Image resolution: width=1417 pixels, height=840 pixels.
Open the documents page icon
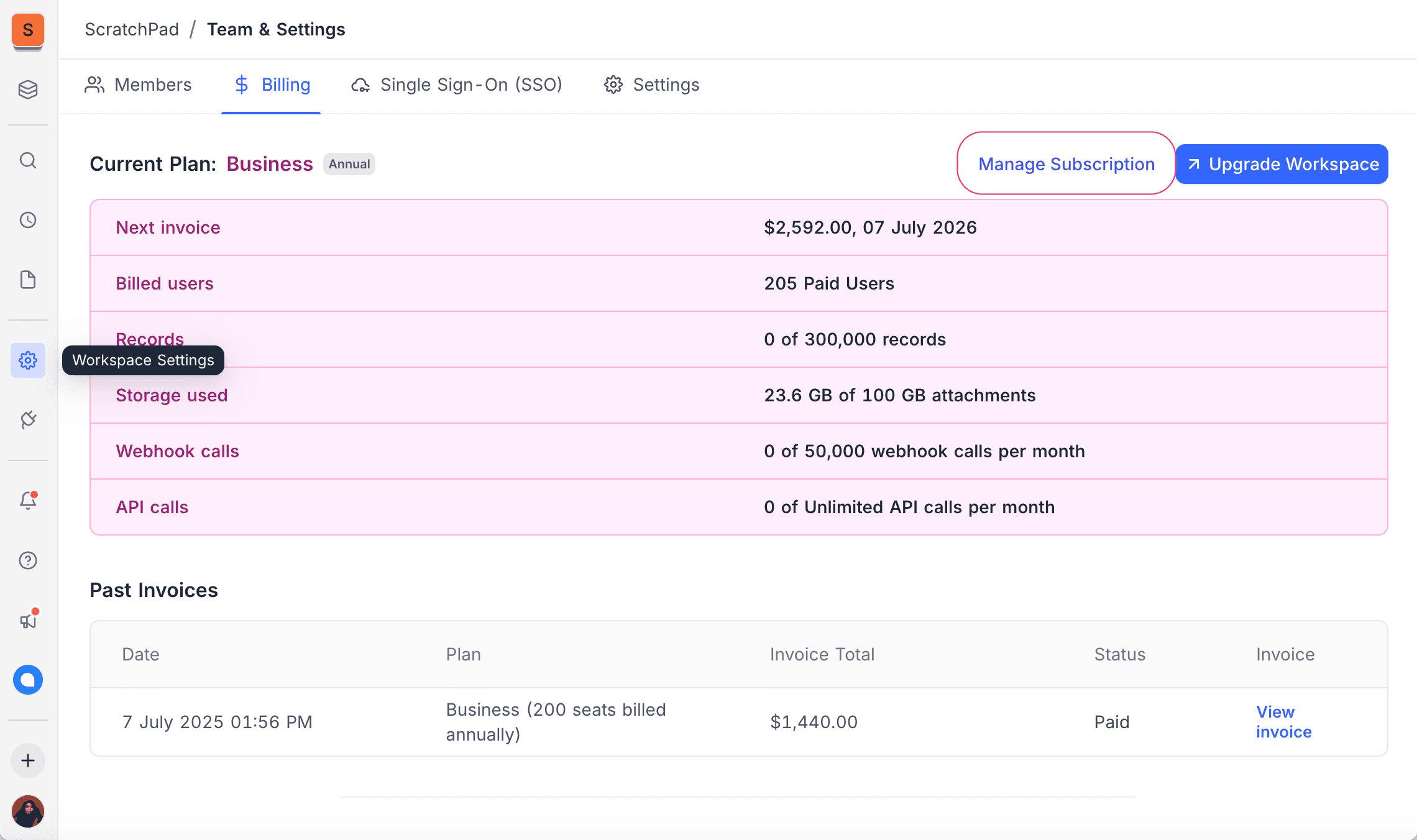click(28, 280)
